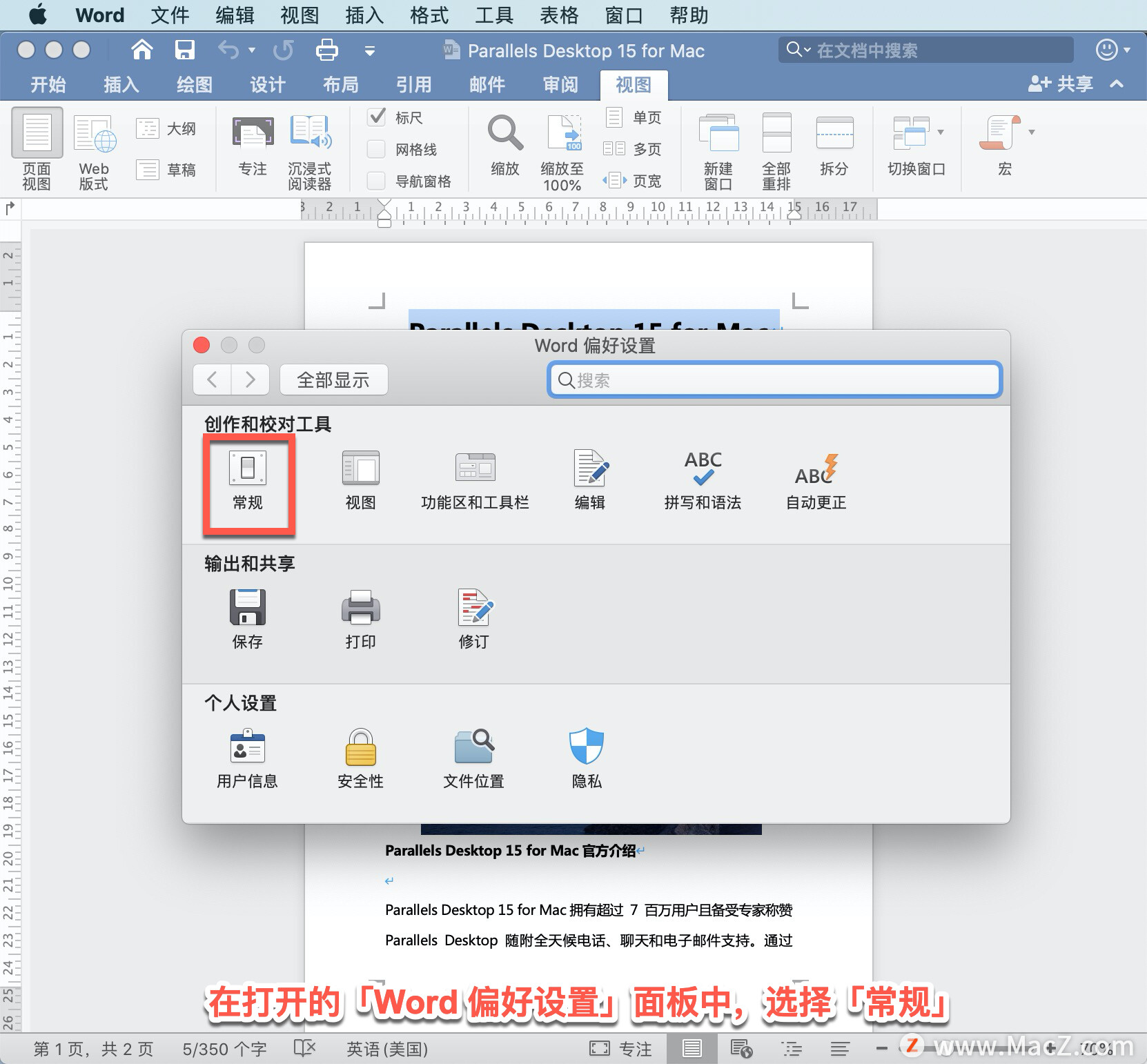Click the 全部显示 button

[x=333, y=380]
